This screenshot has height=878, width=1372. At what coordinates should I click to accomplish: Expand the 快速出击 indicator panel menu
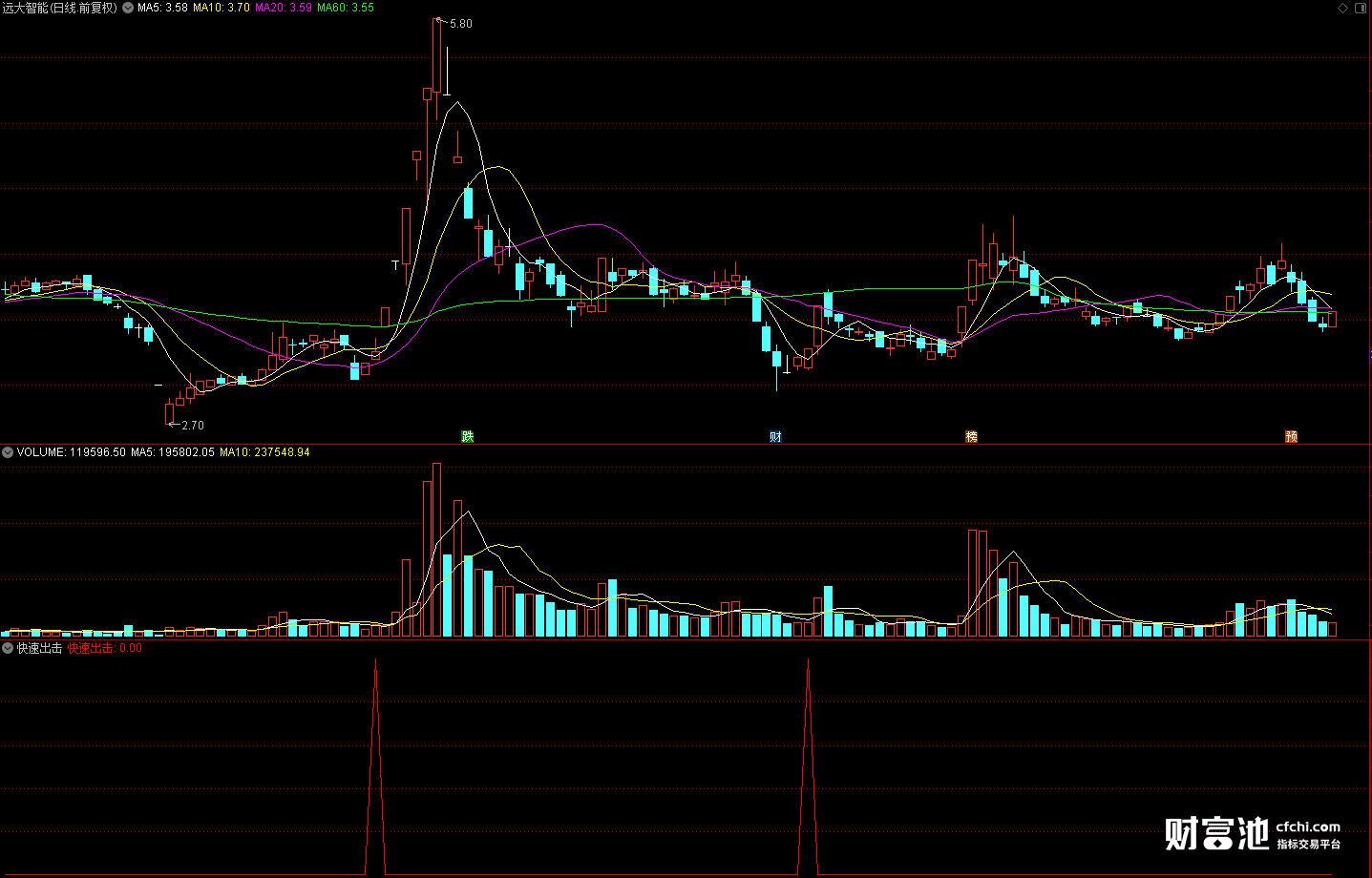click(8, 648)
